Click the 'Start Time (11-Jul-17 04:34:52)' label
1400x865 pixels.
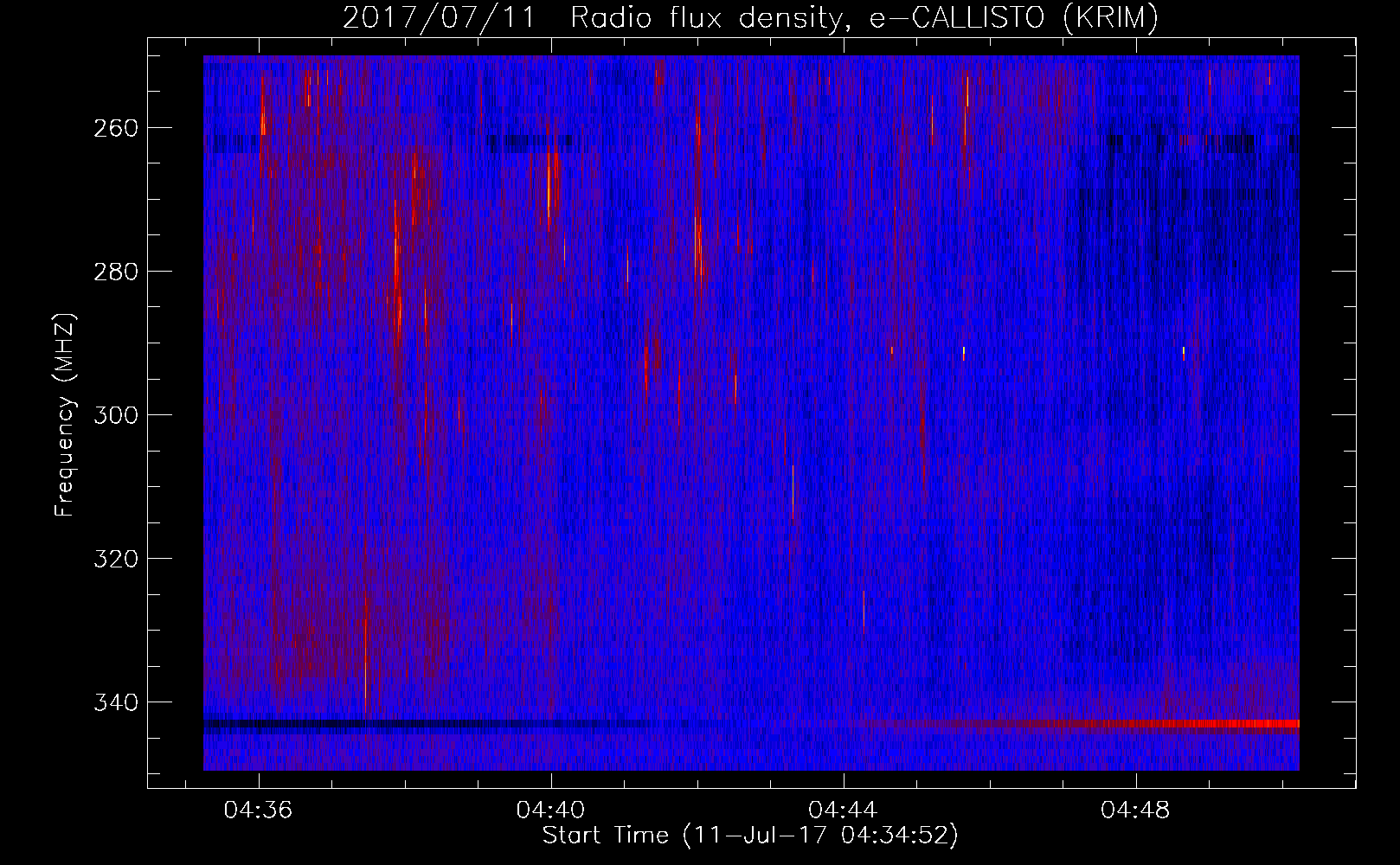750,836
